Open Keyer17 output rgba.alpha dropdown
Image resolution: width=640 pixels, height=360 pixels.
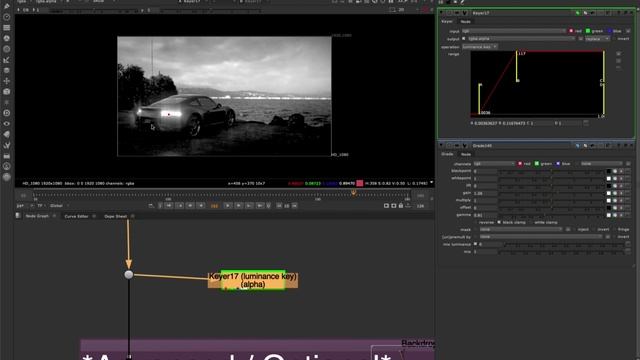point(522,39)
